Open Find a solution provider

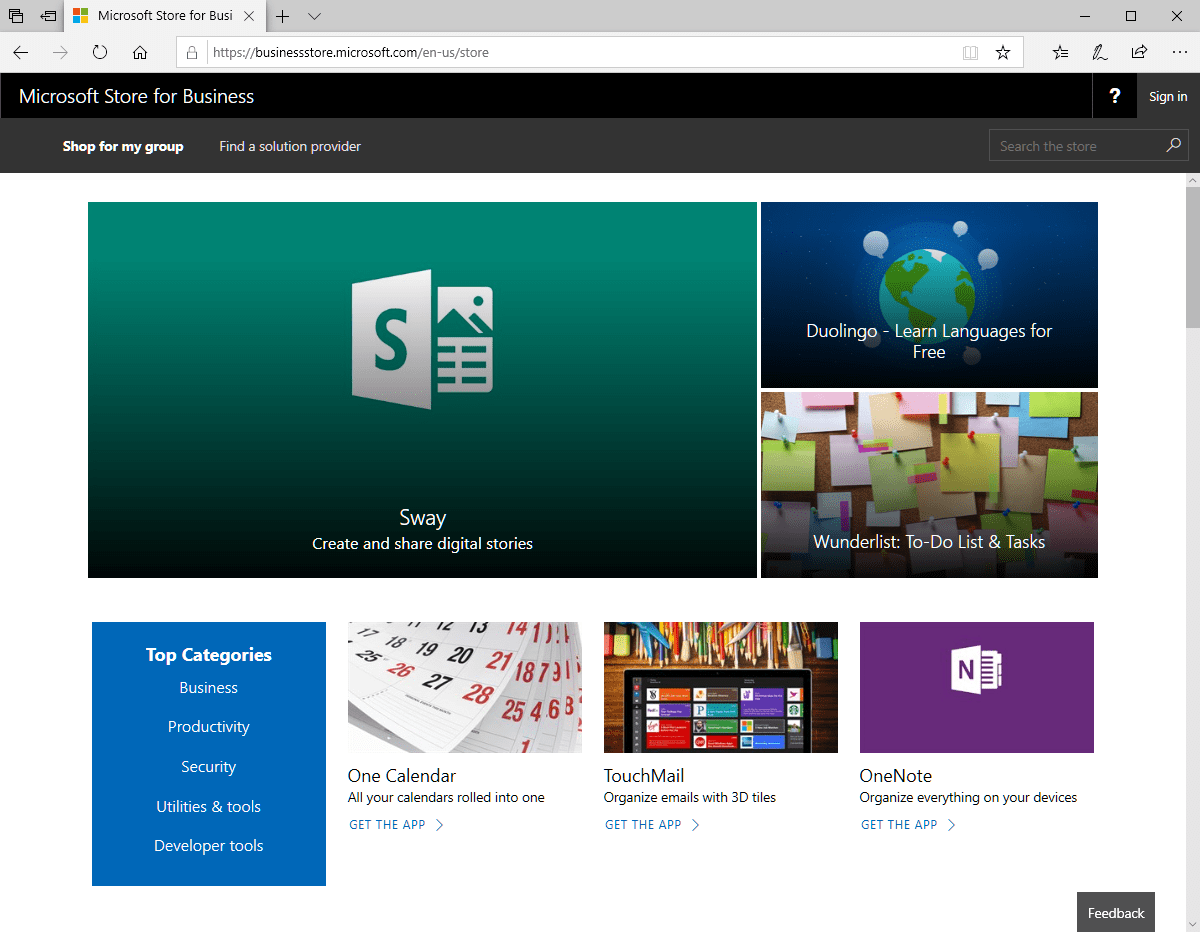(x=290, y=146)
